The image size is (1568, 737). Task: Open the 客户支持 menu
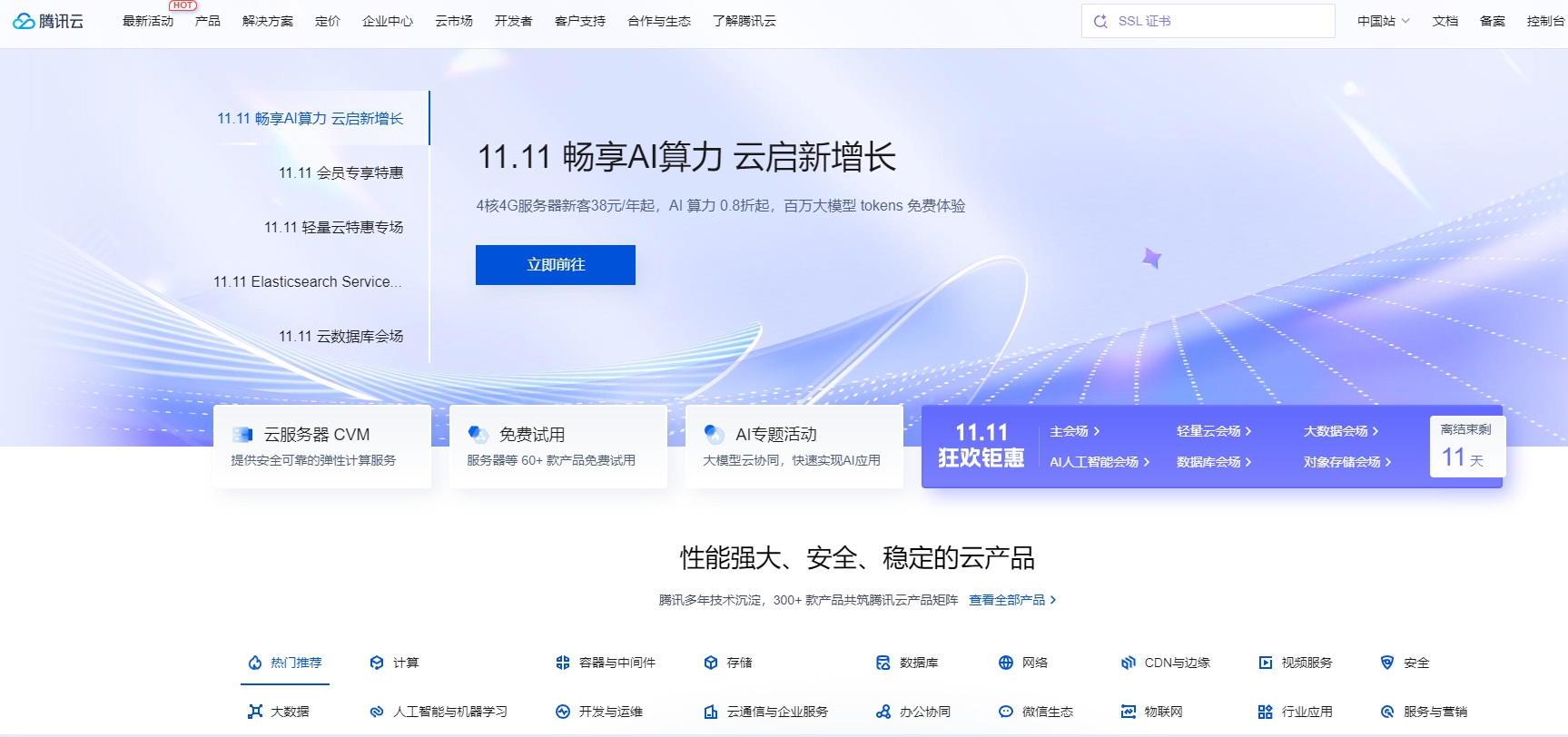click(580, 21)
